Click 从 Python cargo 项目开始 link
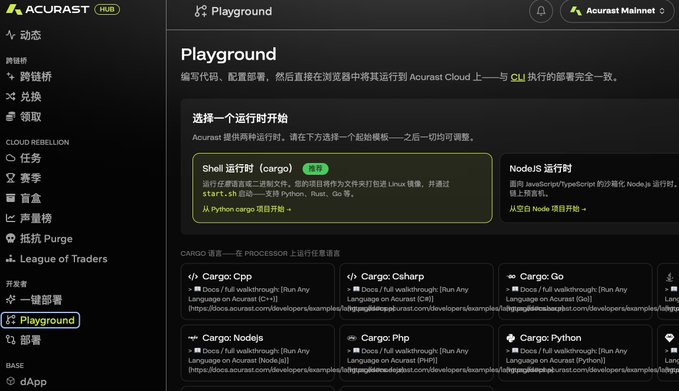 [246, 209]
